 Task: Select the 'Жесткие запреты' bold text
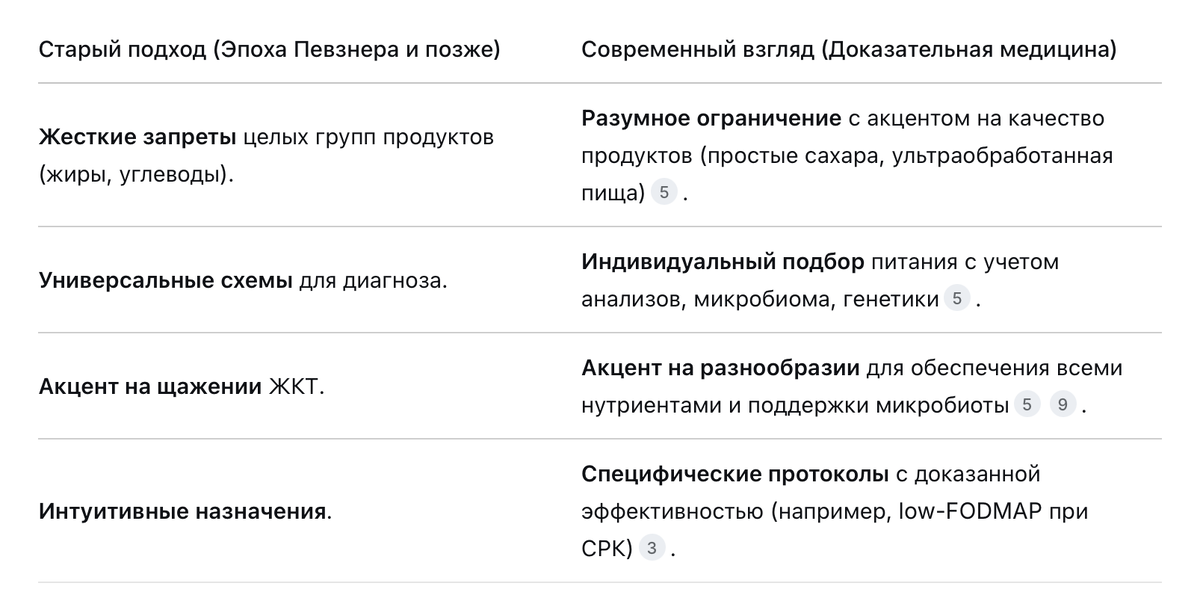[138, 137]
